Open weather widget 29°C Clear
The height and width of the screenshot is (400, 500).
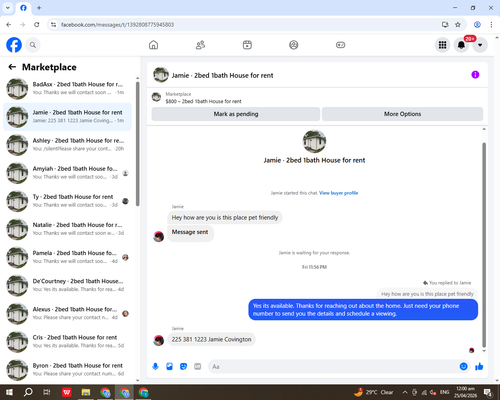pos(373,392)
